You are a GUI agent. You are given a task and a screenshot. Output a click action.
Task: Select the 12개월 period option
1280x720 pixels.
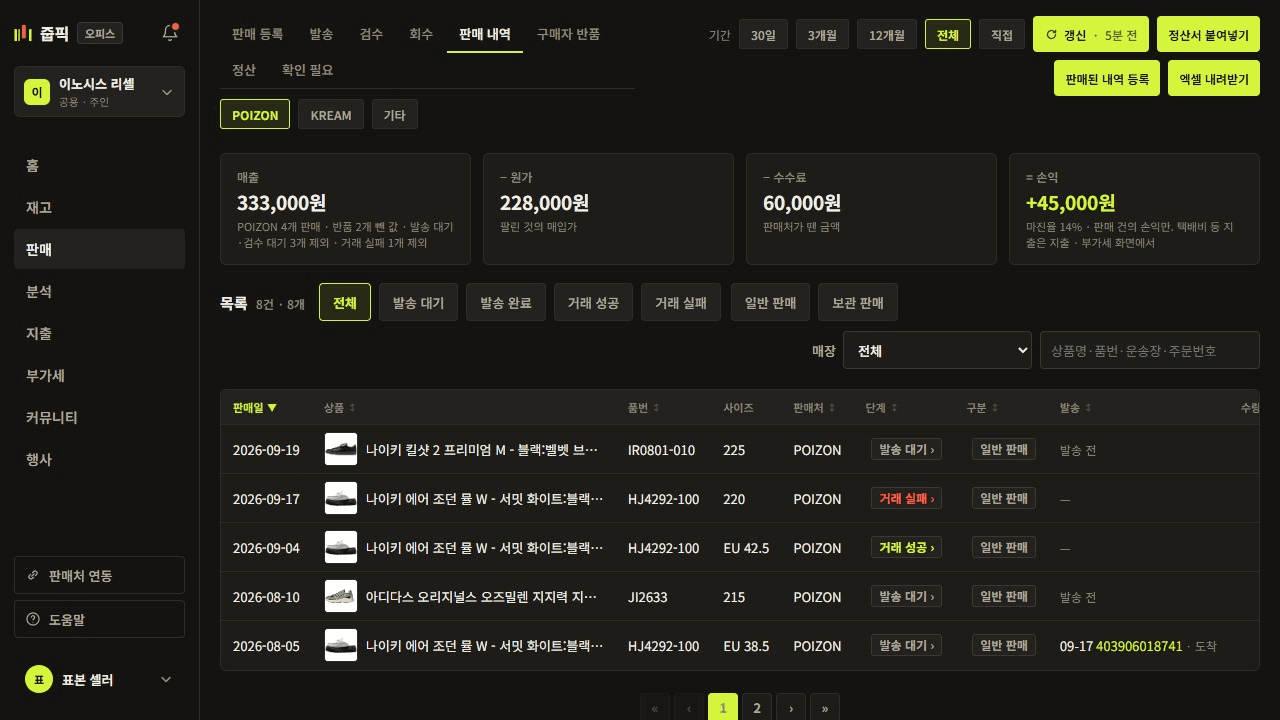(887, 34)
